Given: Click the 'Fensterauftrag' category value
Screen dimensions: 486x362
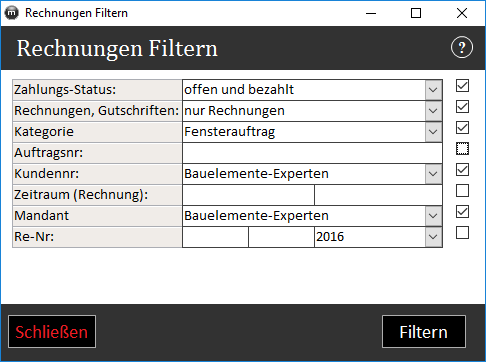Looking at the screenshot, I should tap(230, 132).
